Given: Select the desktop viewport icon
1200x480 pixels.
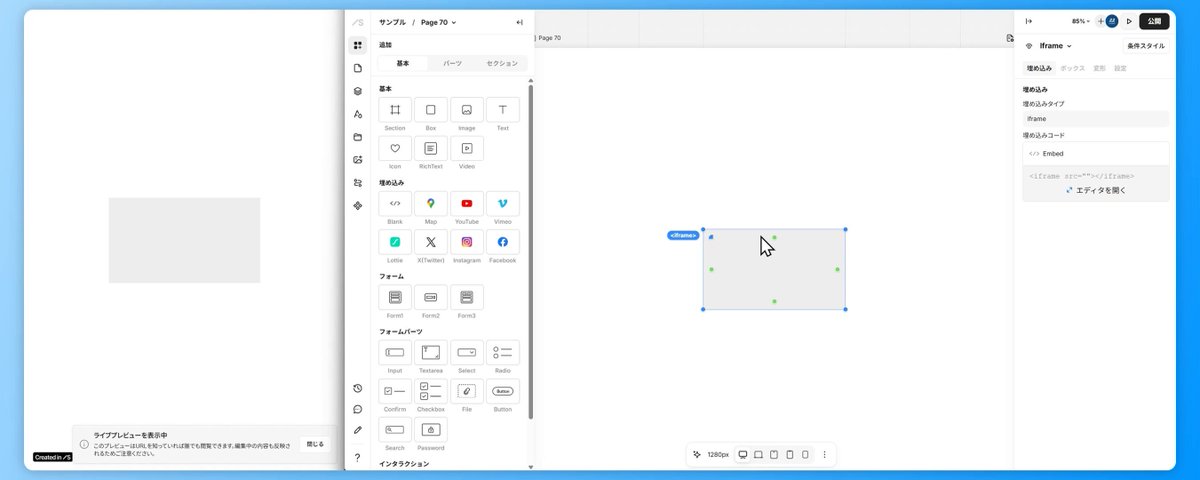Looking at the screenshot, I should tap(743, 454).
